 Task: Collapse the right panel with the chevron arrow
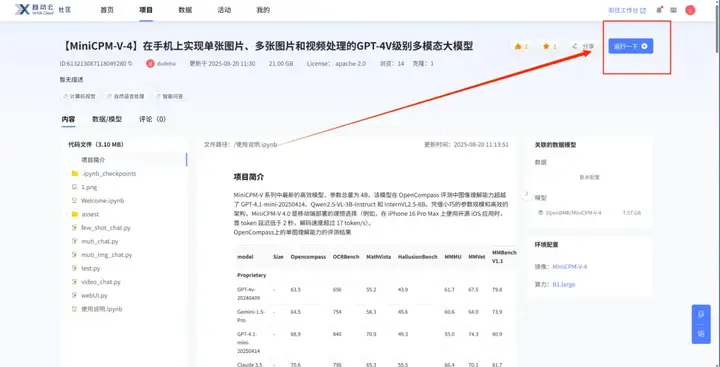(526, 194)
